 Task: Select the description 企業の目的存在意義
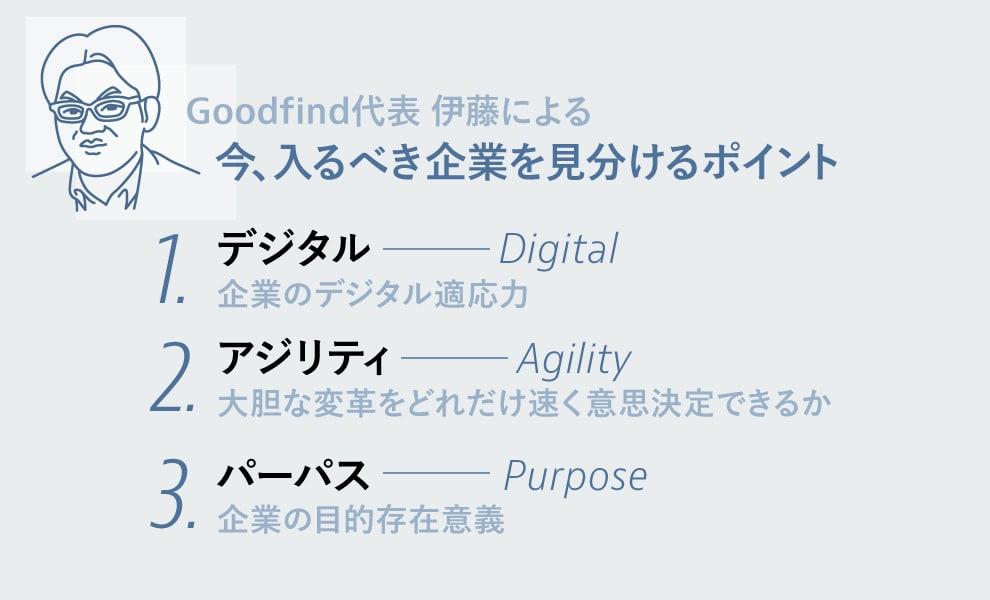click(x=360, y=520)
